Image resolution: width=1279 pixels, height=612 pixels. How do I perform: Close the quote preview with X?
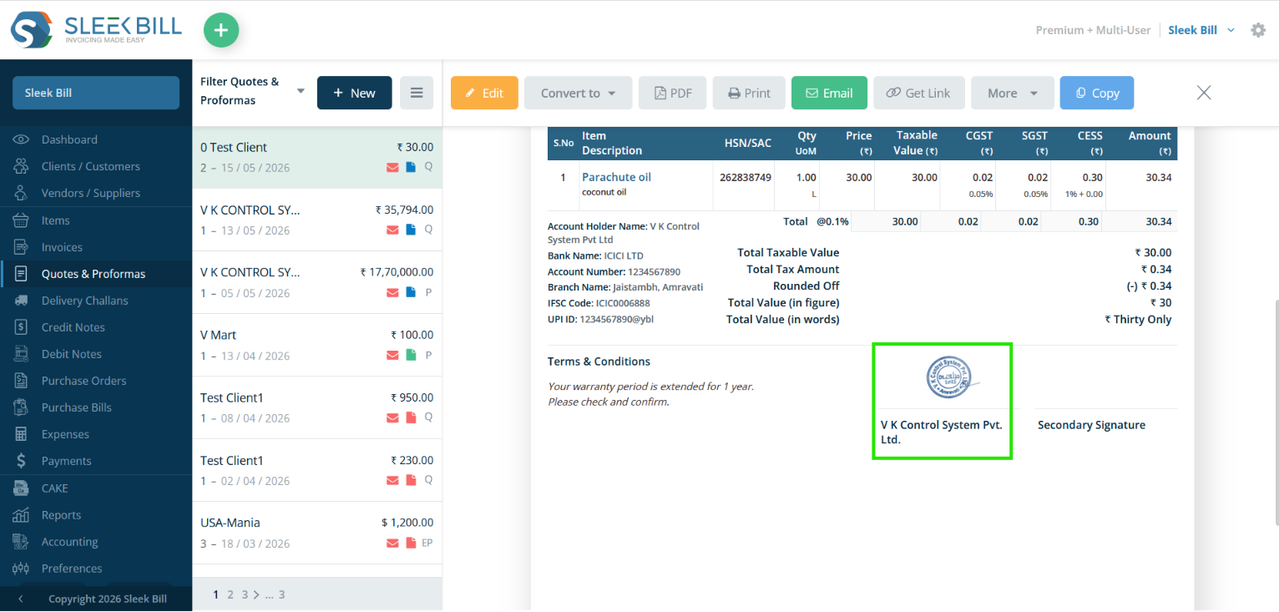tap(1204, 93)
